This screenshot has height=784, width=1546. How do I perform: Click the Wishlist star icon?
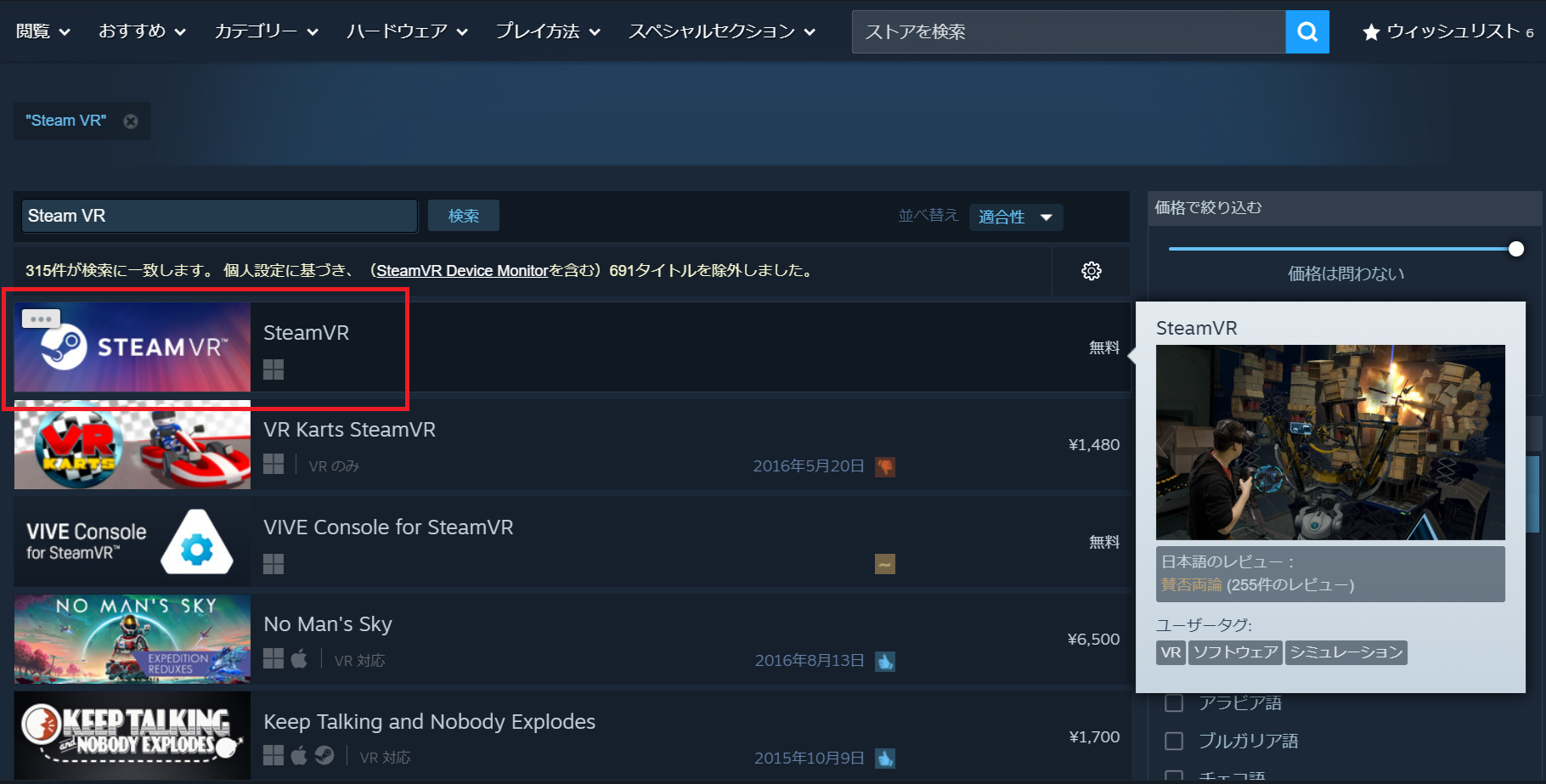1370,32
